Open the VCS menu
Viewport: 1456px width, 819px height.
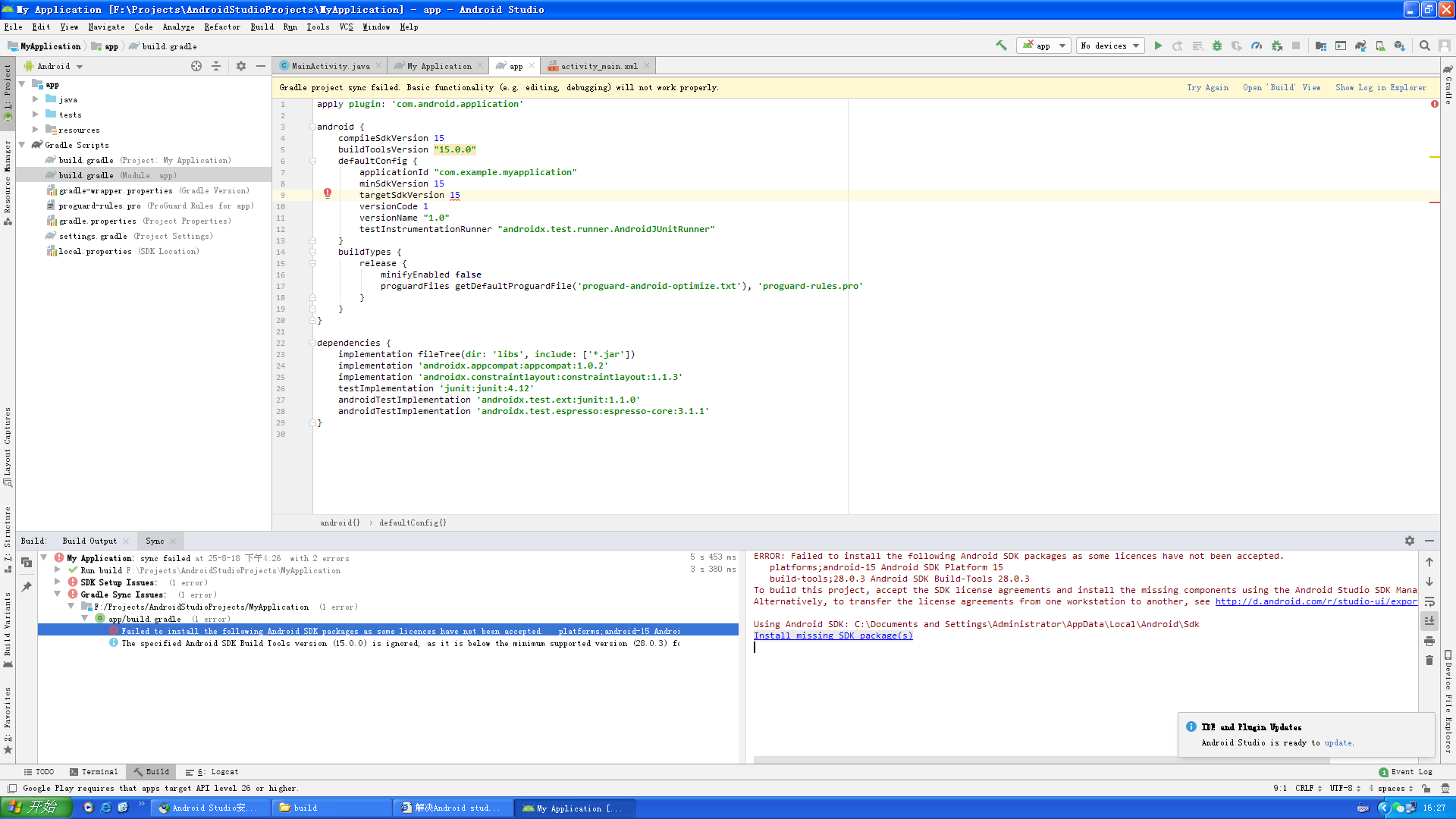(x=346, y=27)
